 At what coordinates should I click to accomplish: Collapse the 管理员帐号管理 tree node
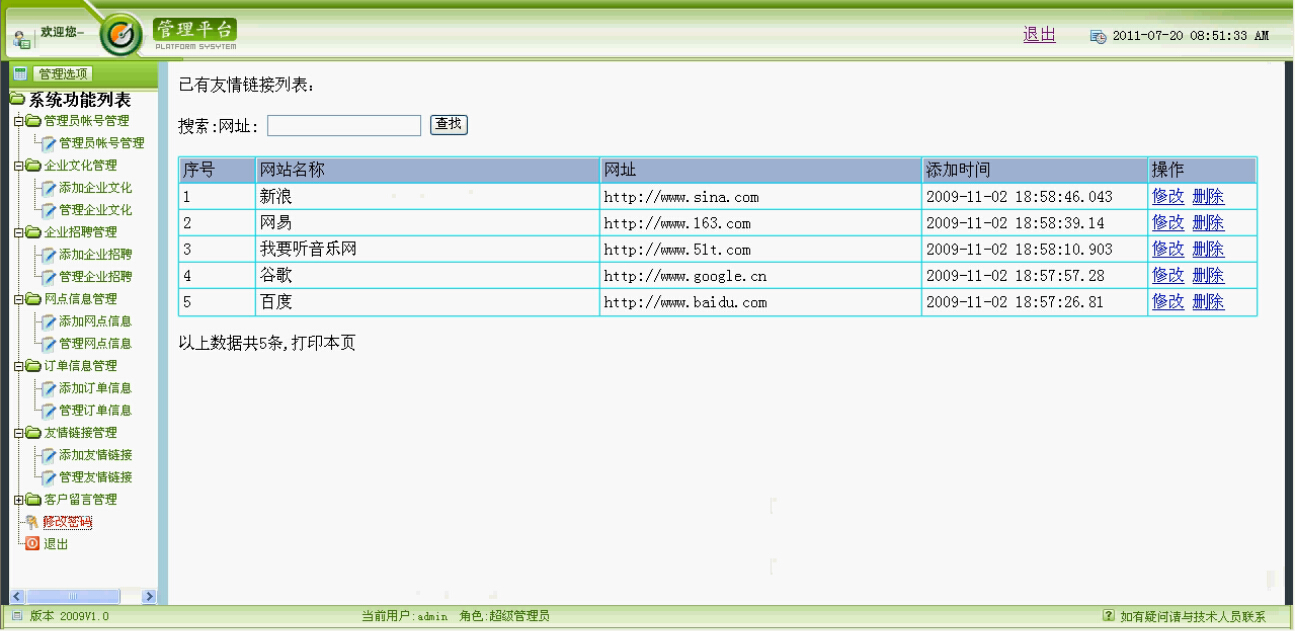tap(18, 121)
